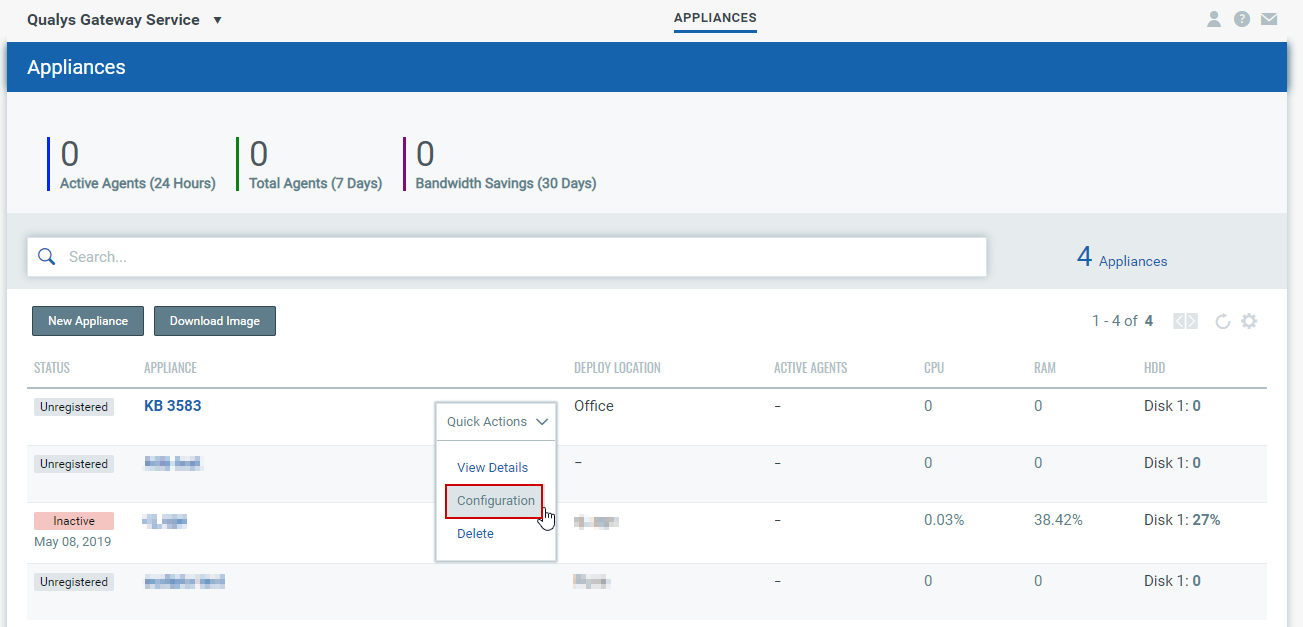Viewport: 1303px width, 627px height.
Task: Refresh the appliance list with the reload icon
Action: pos(1222,320)
